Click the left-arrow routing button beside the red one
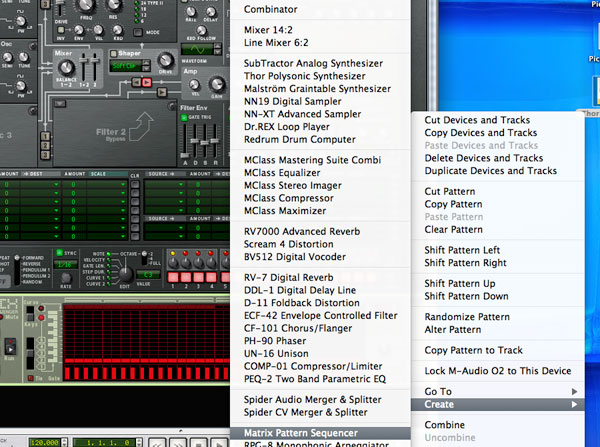Viewport: 600px width, 447px height. 137,82
